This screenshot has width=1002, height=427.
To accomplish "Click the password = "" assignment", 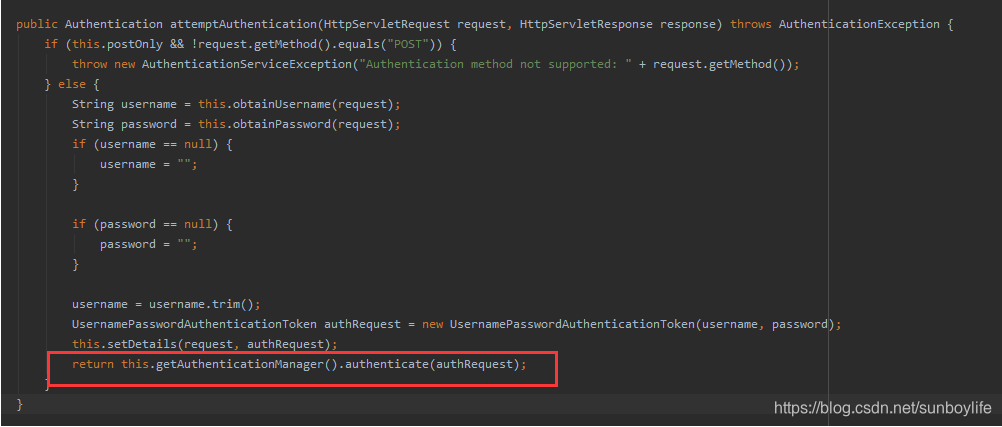I will pyautogui.click(x=149, y=244).
